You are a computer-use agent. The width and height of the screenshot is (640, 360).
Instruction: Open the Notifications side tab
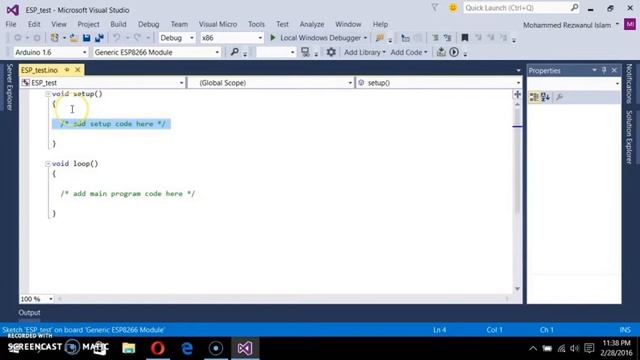[x=629, y=84]
